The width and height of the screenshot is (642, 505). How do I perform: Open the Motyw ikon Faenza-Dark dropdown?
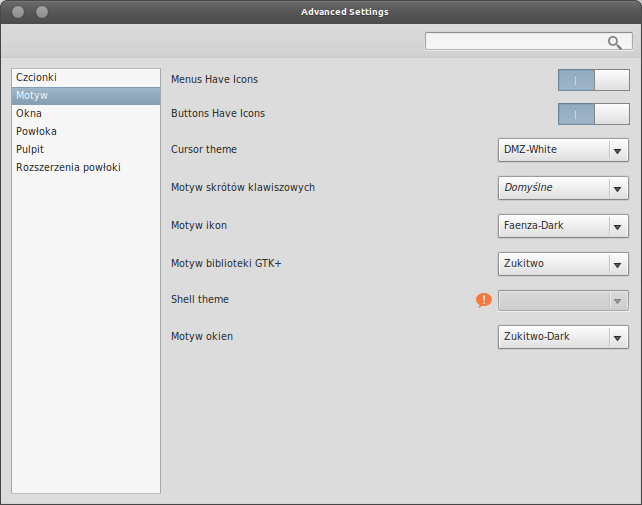[x=563, y=226]
